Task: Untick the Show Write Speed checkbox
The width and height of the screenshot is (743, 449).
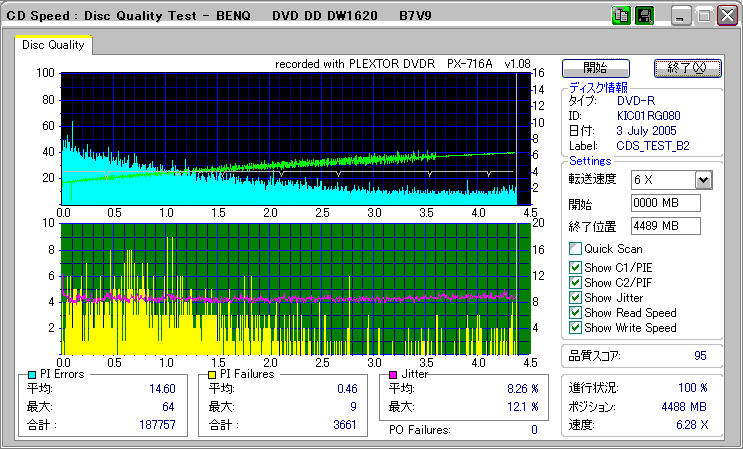Action: 575,327
